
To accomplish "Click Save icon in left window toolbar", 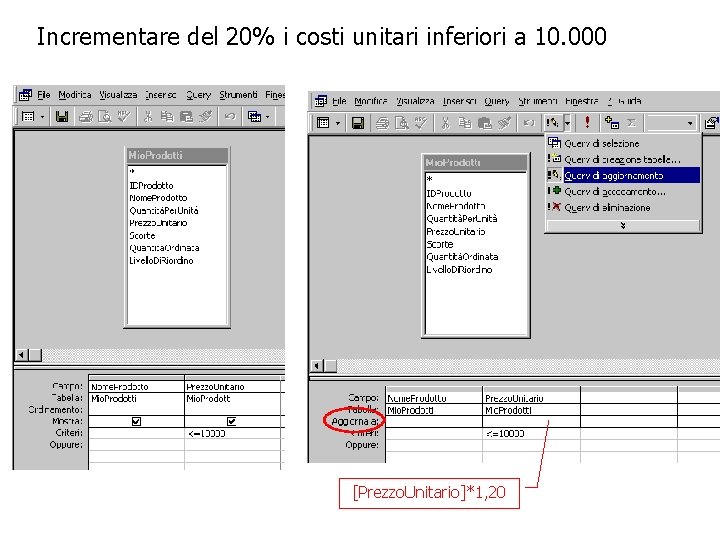I will (62, 117).
